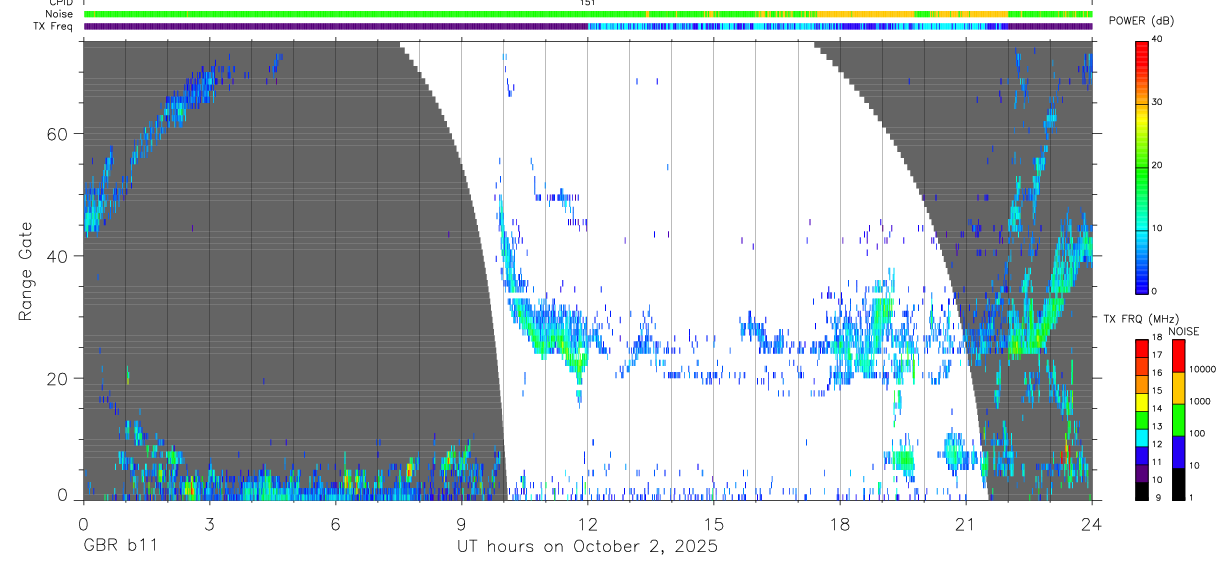The image size is (1228, 567).
Task: Click the '40' value on POWER scale
Action: point(1158,40)
